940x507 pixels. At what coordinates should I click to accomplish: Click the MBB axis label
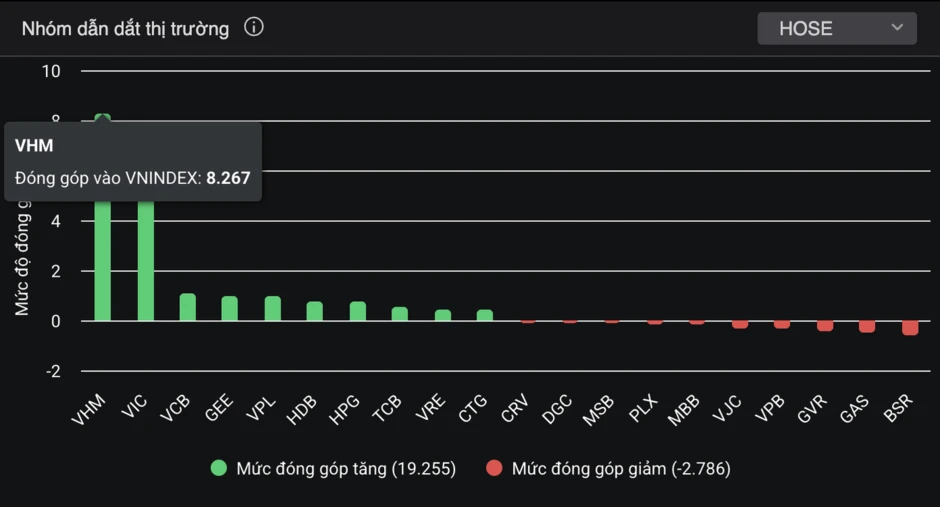click(x=683, y=411)
